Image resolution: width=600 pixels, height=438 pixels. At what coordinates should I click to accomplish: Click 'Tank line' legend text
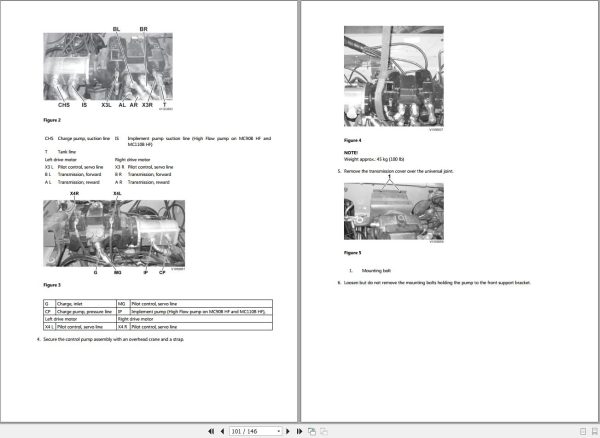click(67, 152)
